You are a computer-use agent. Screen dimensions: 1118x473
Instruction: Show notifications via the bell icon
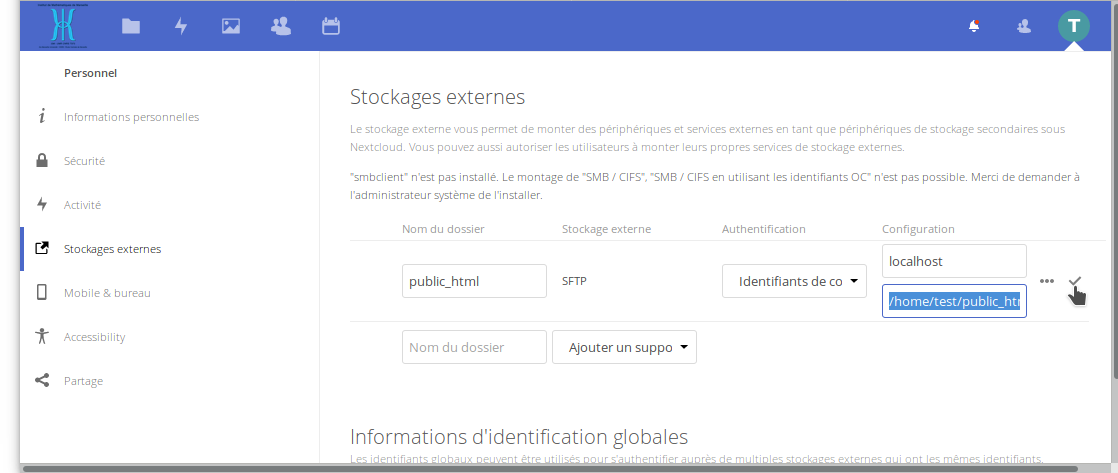[x=974, y=27]
